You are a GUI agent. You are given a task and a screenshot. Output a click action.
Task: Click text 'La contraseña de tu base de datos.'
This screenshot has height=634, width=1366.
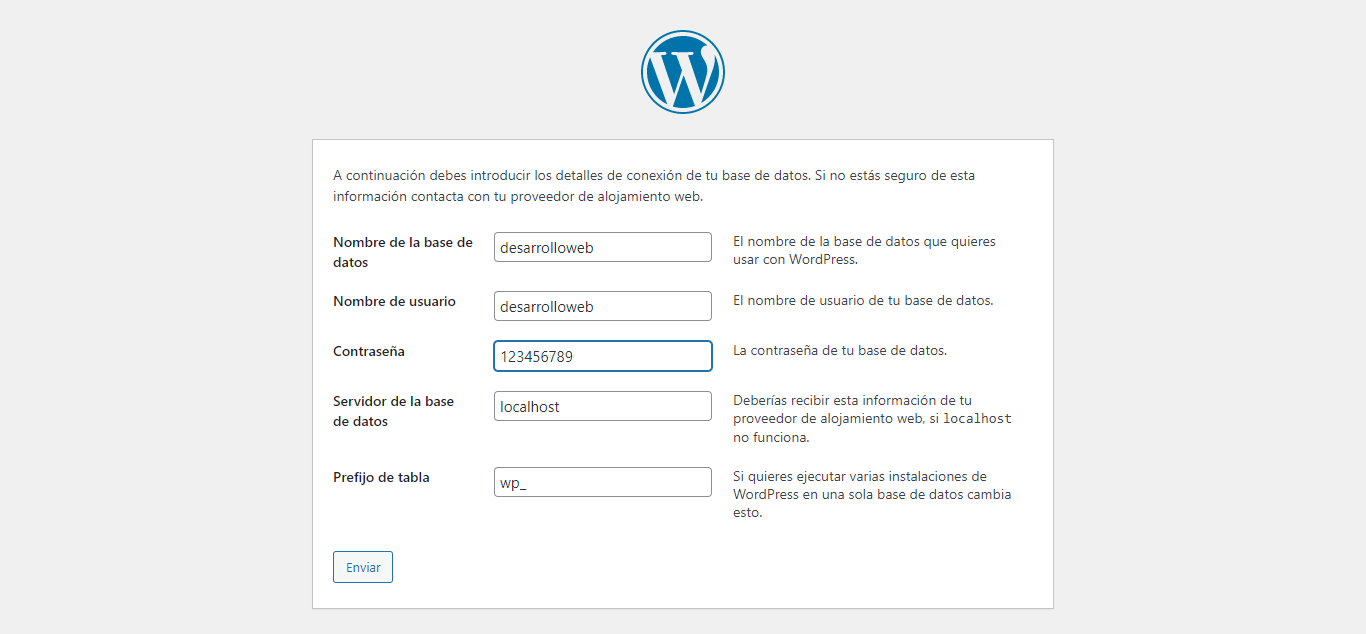coord(840,350)
